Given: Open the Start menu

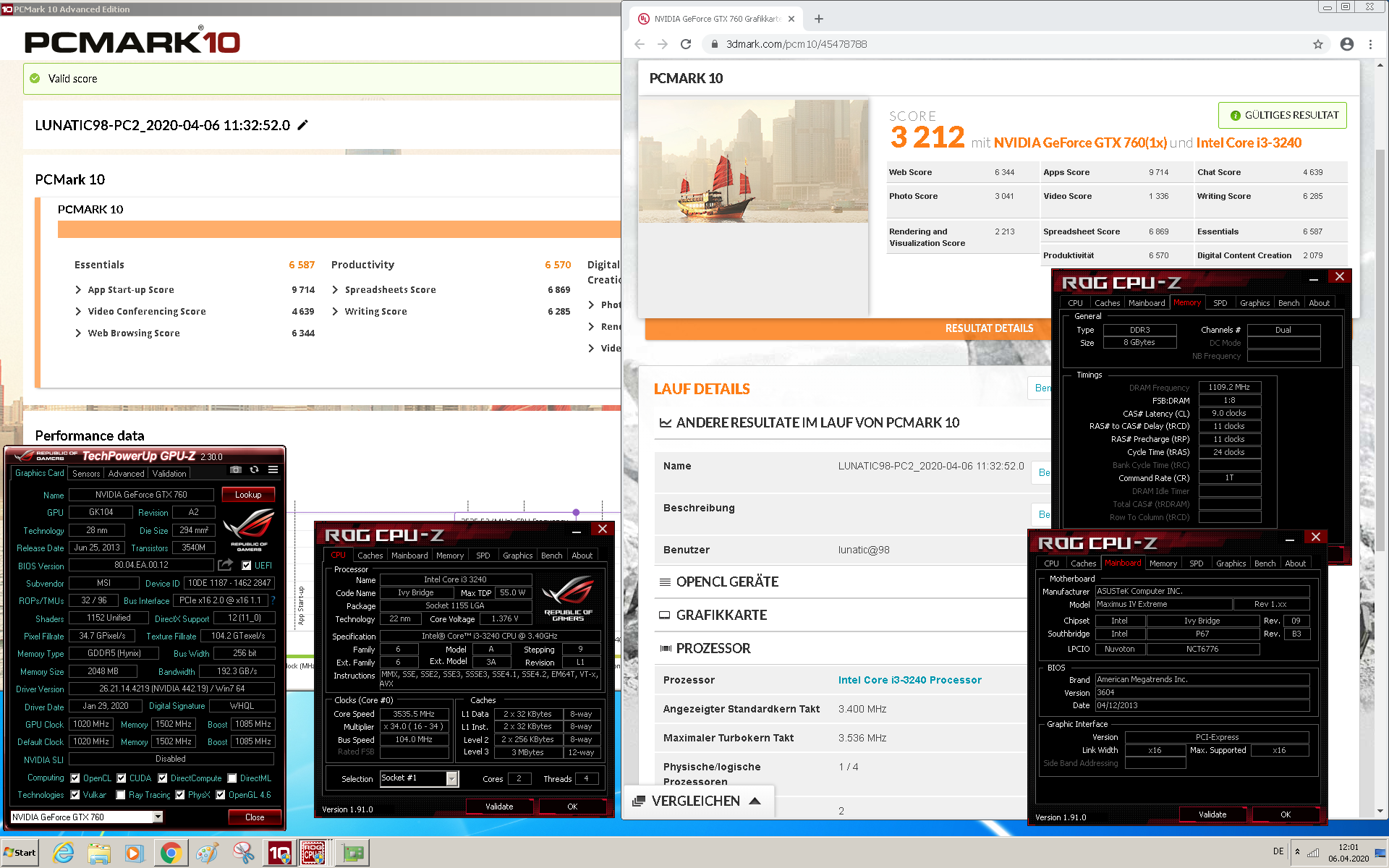Looking at the screenshot, I should [20, 853].
